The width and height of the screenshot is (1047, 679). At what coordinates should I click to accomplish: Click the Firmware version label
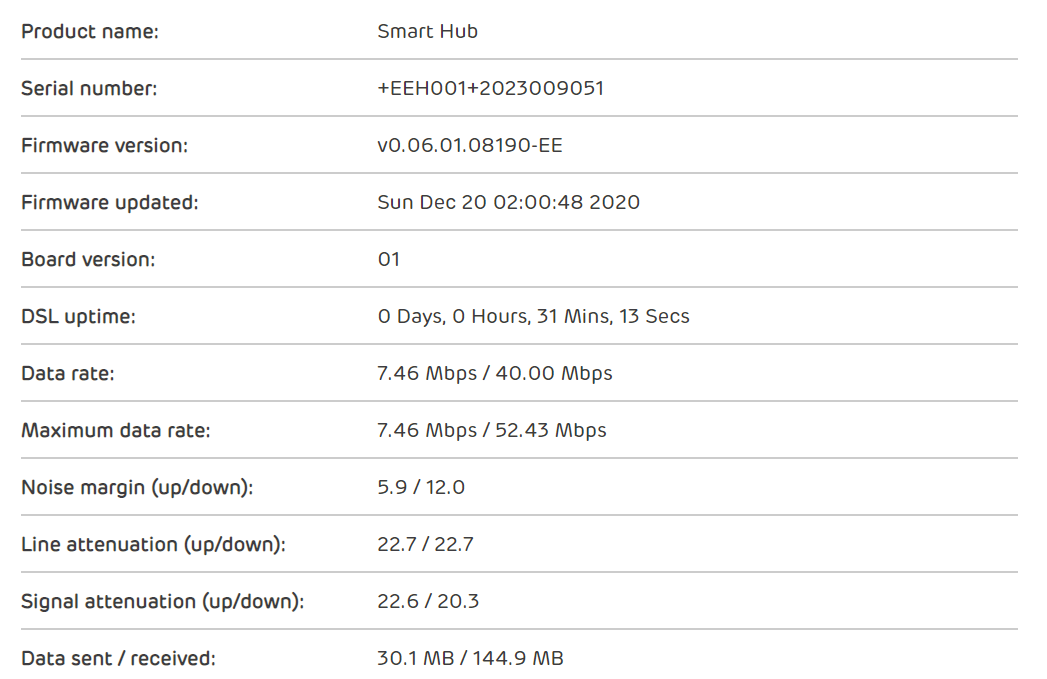104,146
